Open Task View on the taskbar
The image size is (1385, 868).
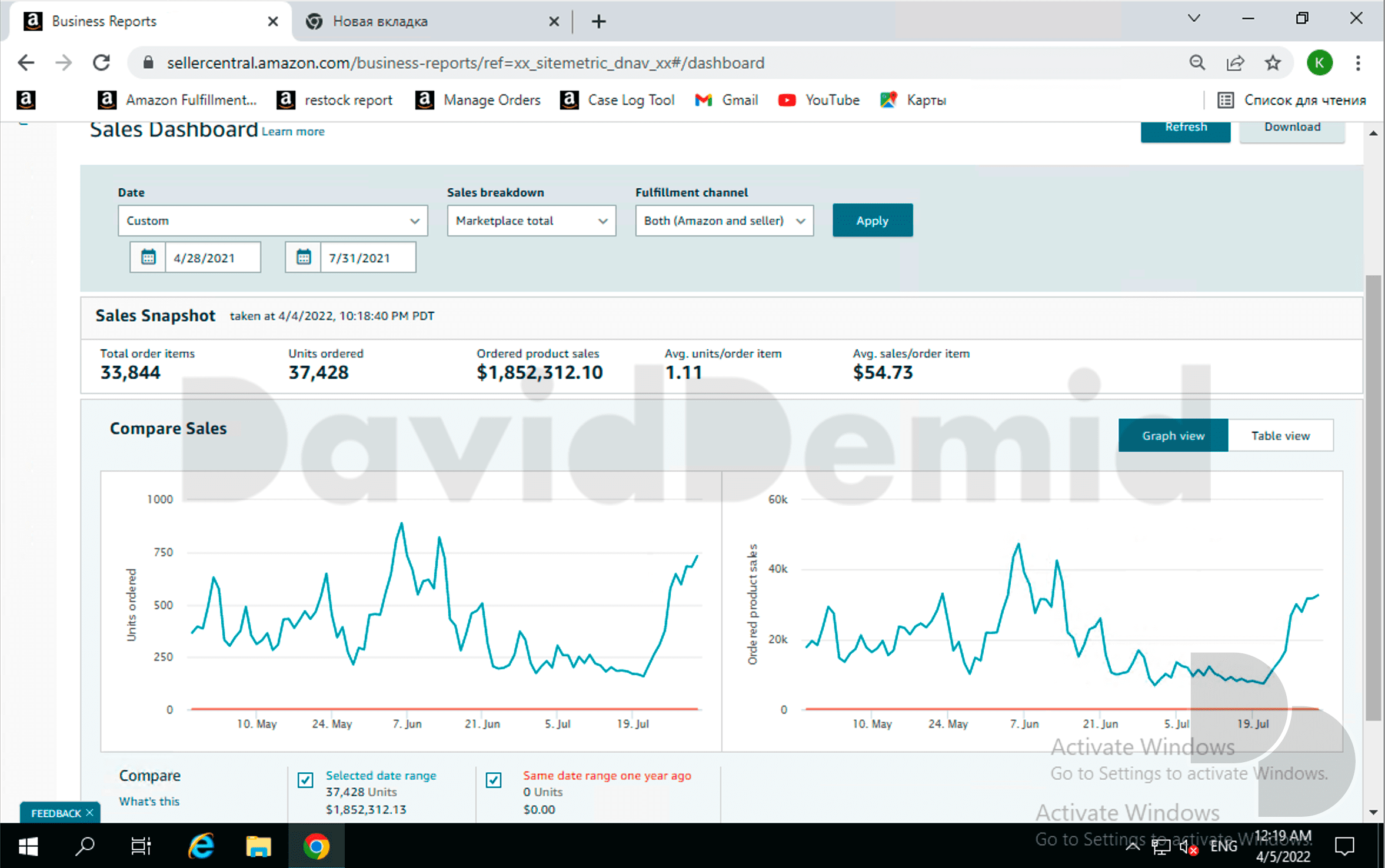(x=141, y=846)
